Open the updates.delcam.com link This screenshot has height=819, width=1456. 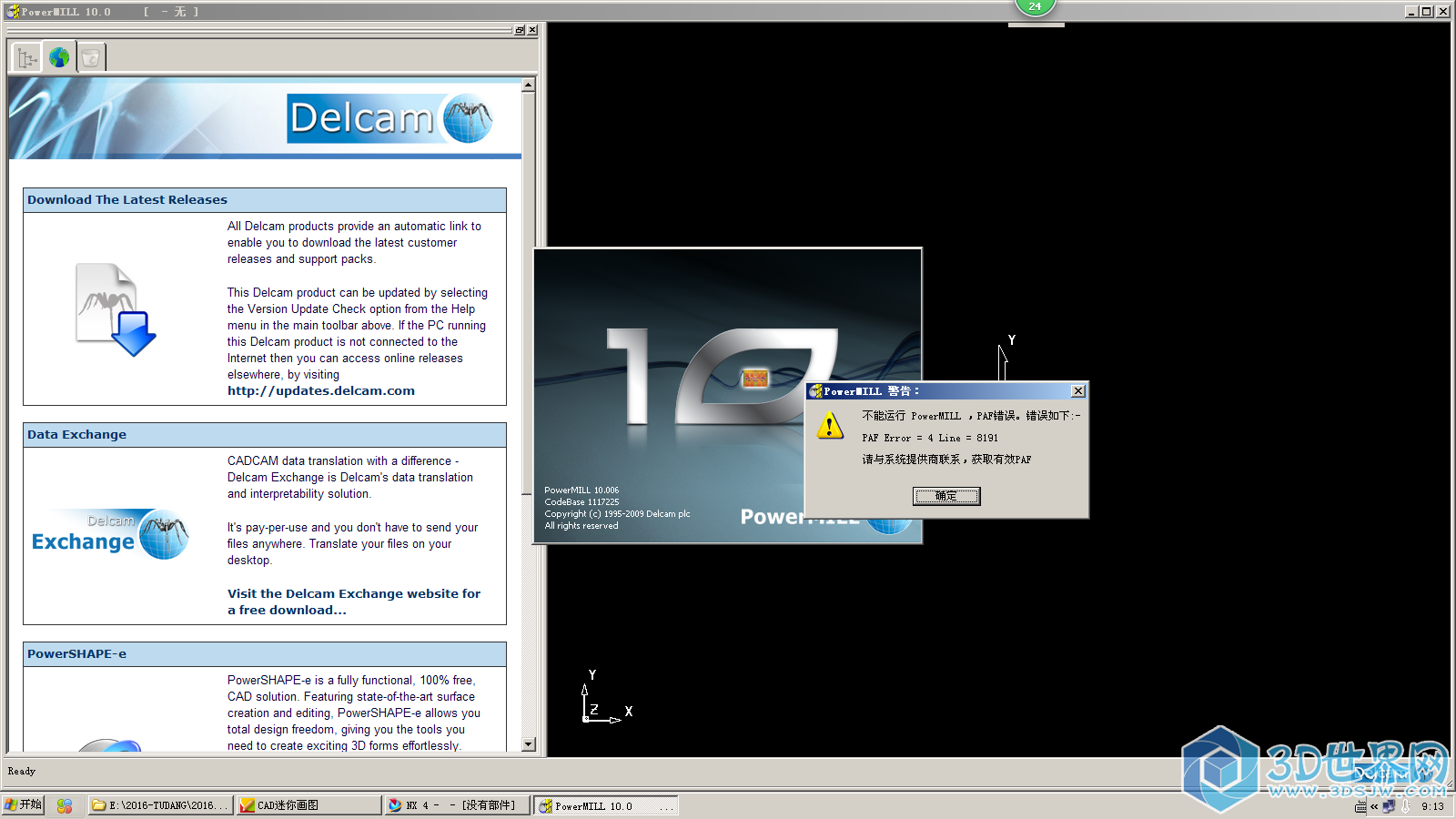point(321,390)
